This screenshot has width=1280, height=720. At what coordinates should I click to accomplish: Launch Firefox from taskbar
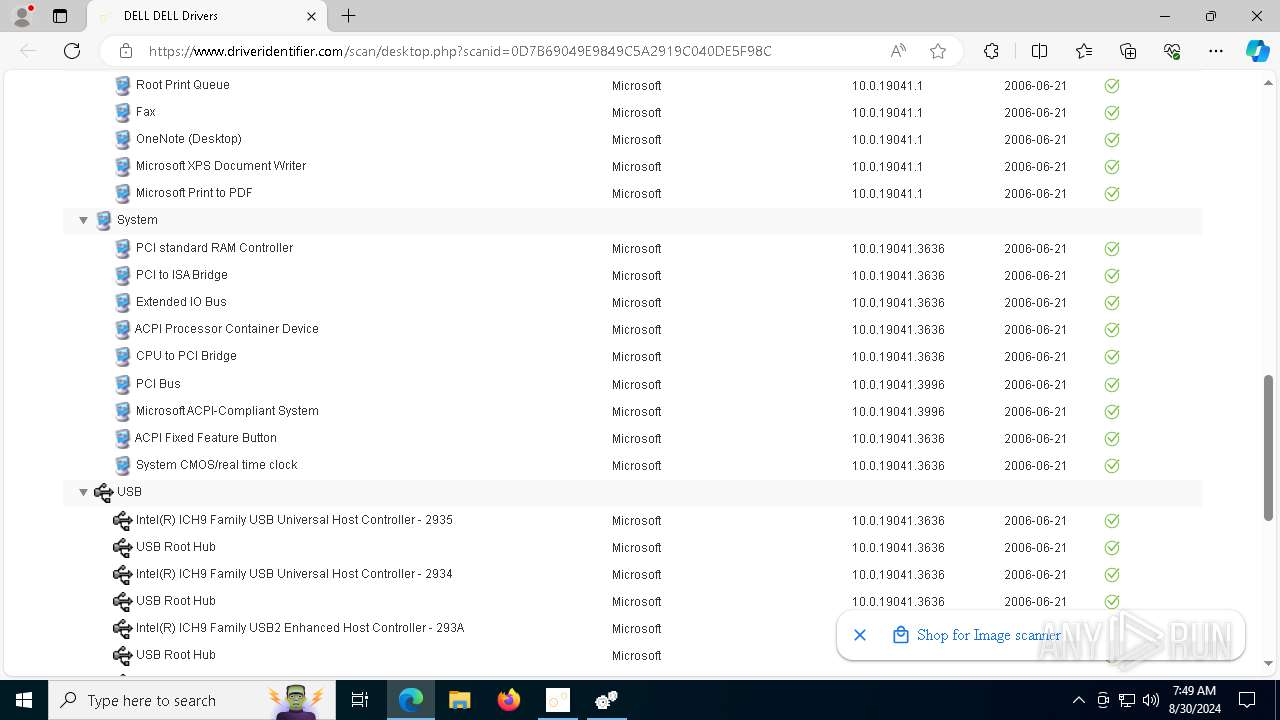point(509,700)
